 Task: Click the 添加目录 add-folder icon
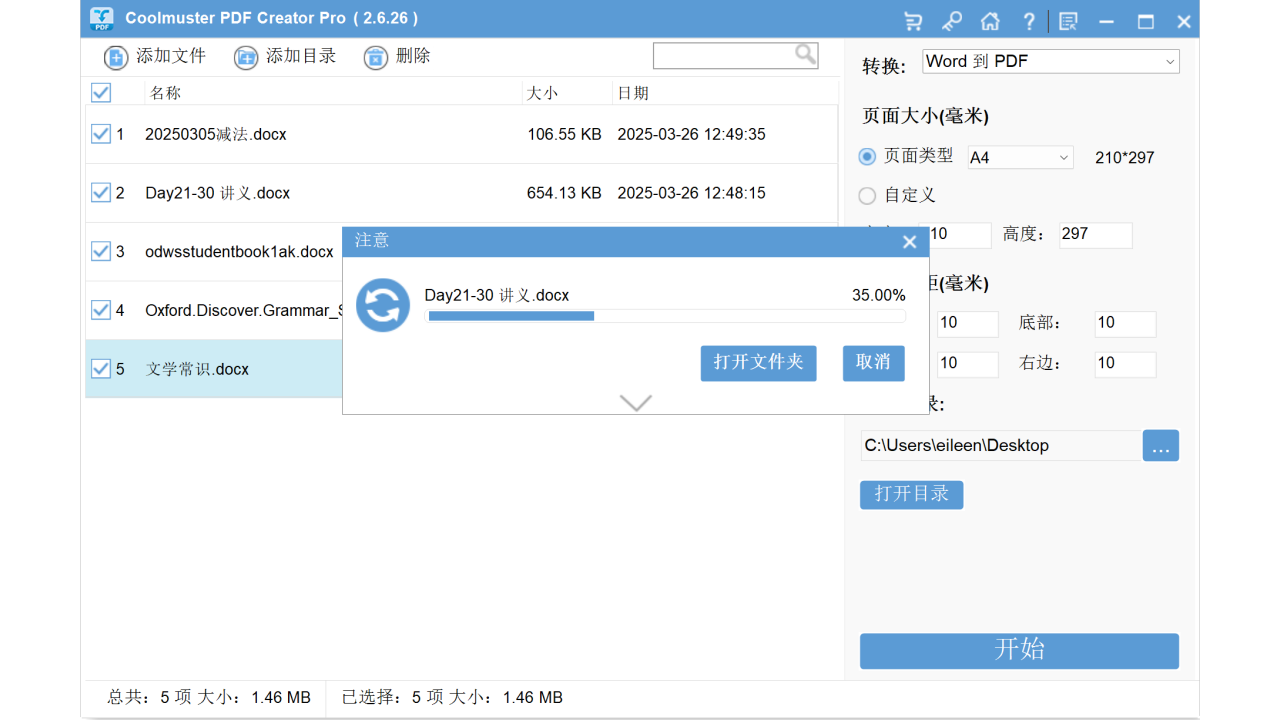(x=245, y=57)
